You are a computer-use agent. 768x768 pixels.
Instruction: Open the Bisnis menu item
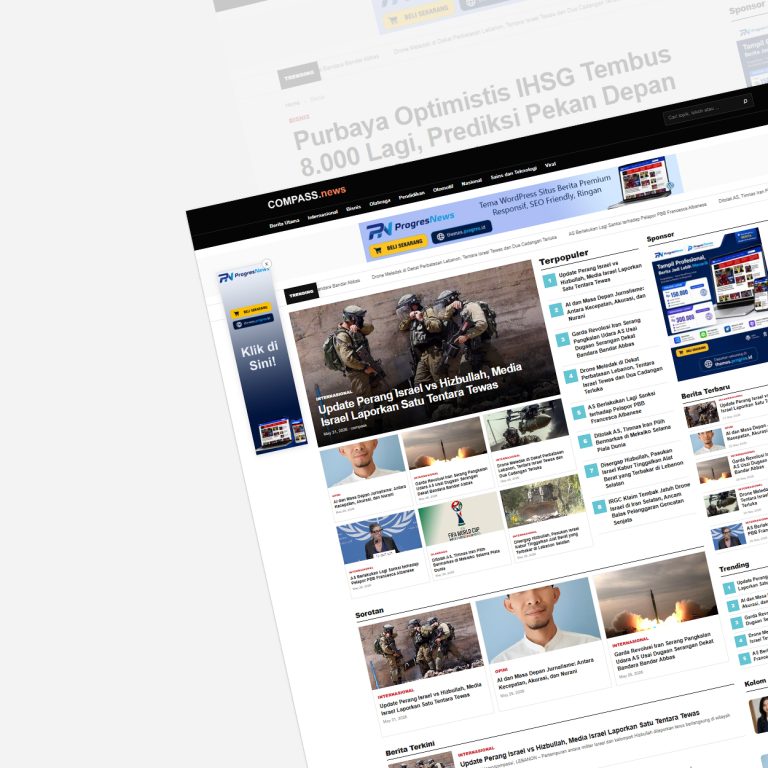pos(354,208)
